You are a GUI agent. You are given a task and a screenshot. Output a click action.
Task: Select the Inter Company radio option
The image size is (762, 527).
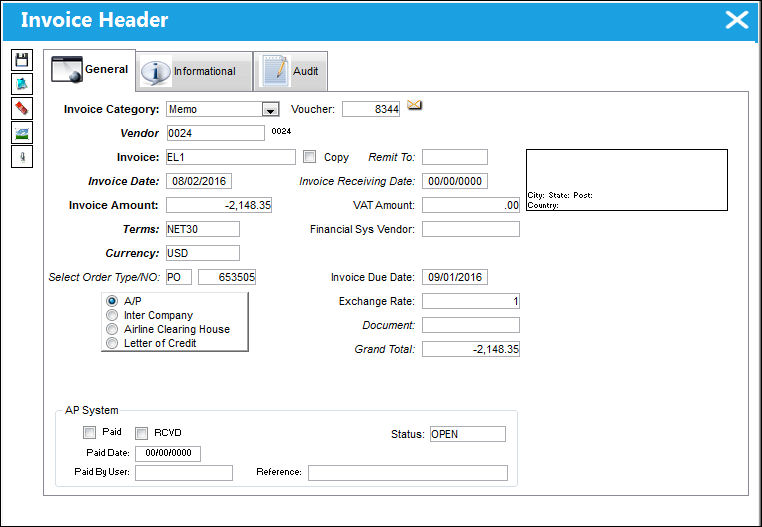112,315
